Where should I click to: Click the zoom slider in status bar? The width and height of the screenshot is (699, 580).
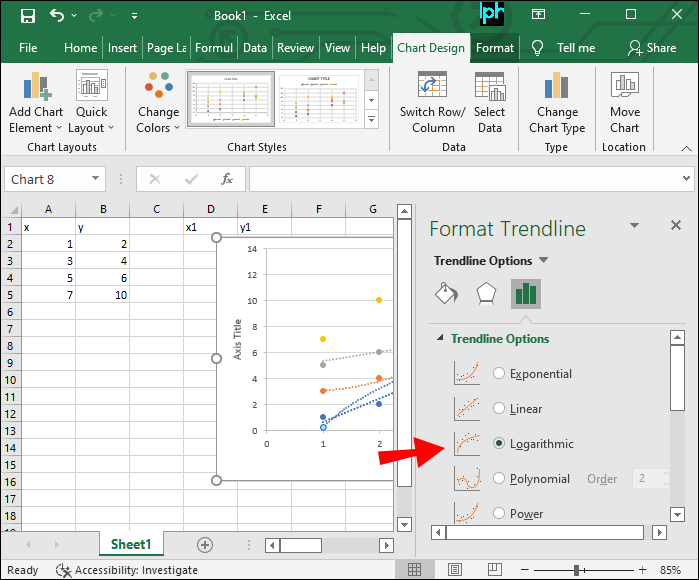tap(577, 570)
